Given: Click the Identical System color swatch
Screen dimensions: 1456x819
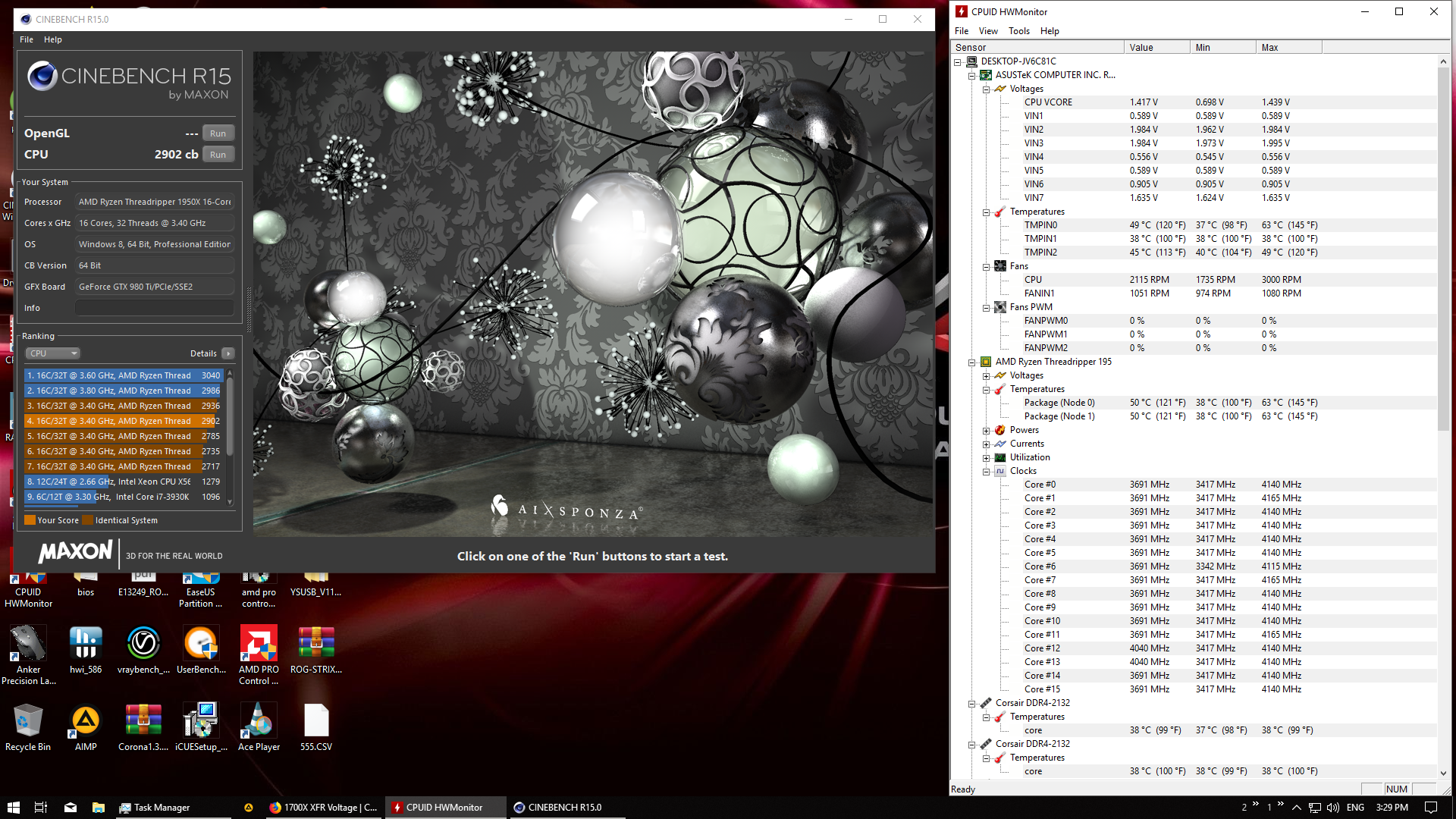Looking at the screenshot, I should click(x=87, y=520).
